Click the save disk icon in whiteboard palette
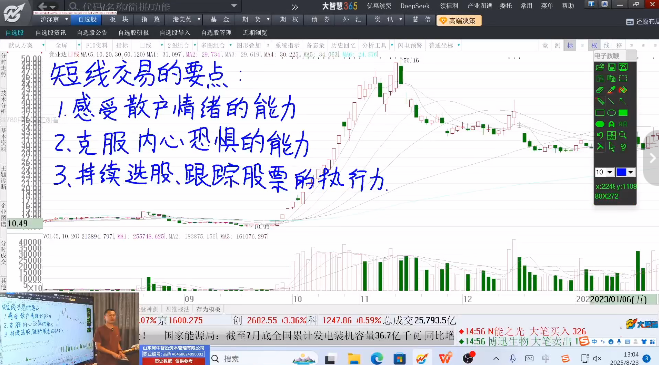 pyautogui.click(x=612, y=67)
